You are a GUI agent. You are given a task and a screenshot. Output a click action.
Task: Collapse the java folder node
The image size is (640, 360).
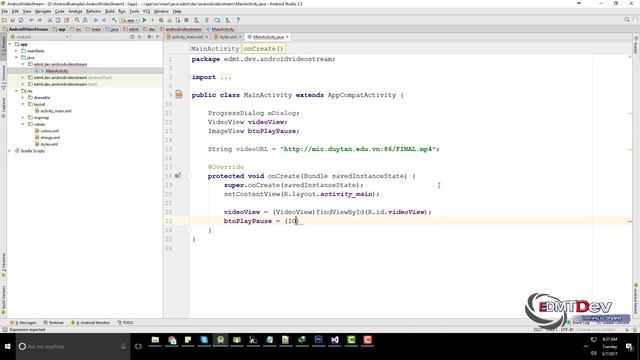pyautogui.click(x=16, y=58)
